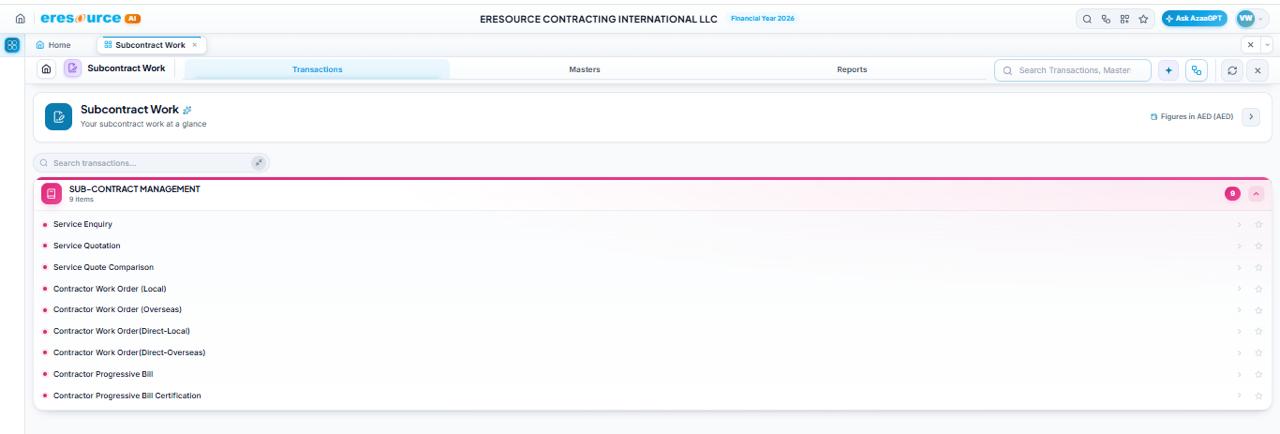This screenshot has height=434, width=1280.
Task: Star Contractor Progressive Bill Certification
Action: 1259,395
